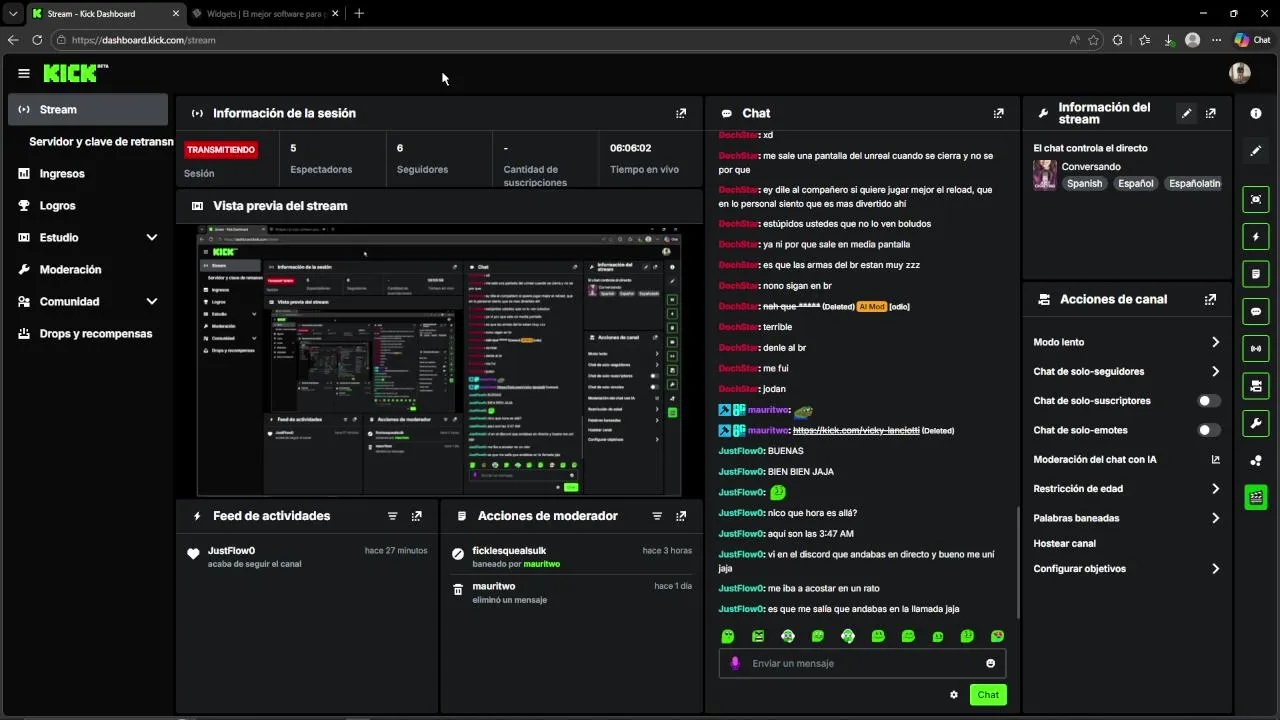Image resolution: width=1280 pixels, height=720 pixels.
Task: Toggle the document moderator actions sidebar icon
Action: click(x=1256, y=274)
